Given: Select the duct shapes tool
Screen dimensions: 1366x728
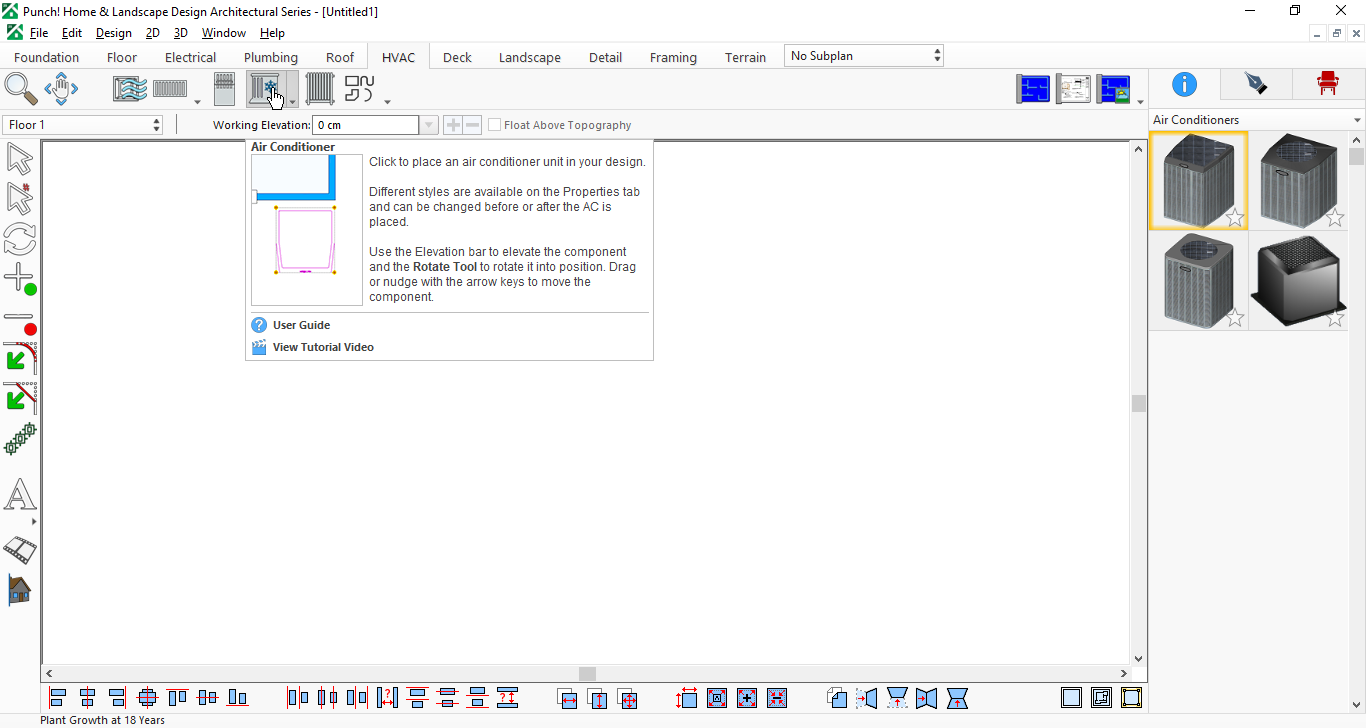Looking at the screenshot, I should click(x=359, y=89).
